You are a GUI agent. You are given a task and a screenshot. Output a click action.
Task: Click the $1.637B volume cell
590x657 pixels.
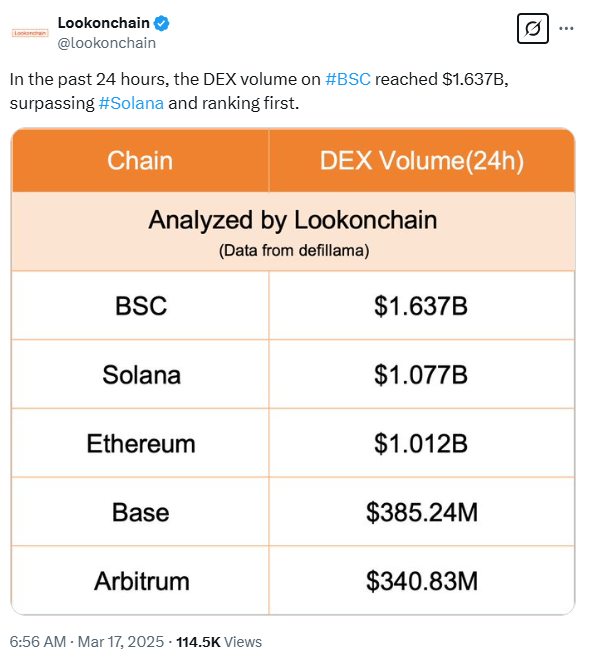pyautogui.click(x=422, y=305)
